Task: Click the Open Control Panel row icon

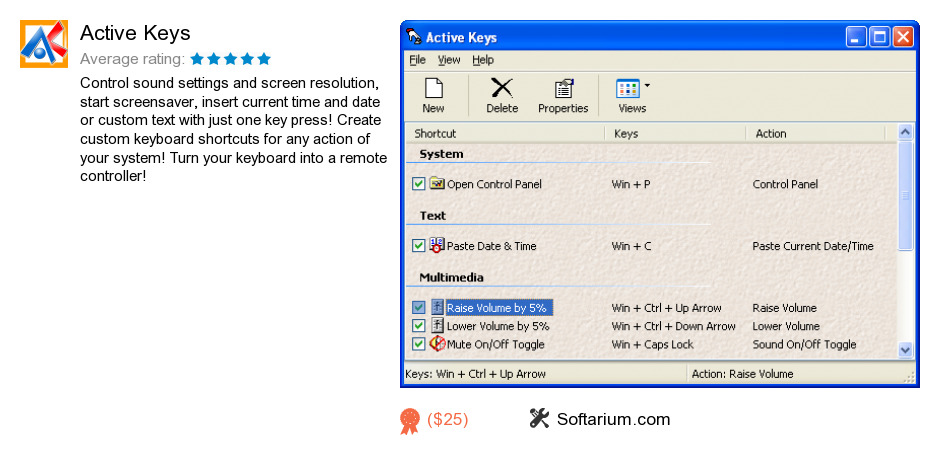Action: point(437,183)
